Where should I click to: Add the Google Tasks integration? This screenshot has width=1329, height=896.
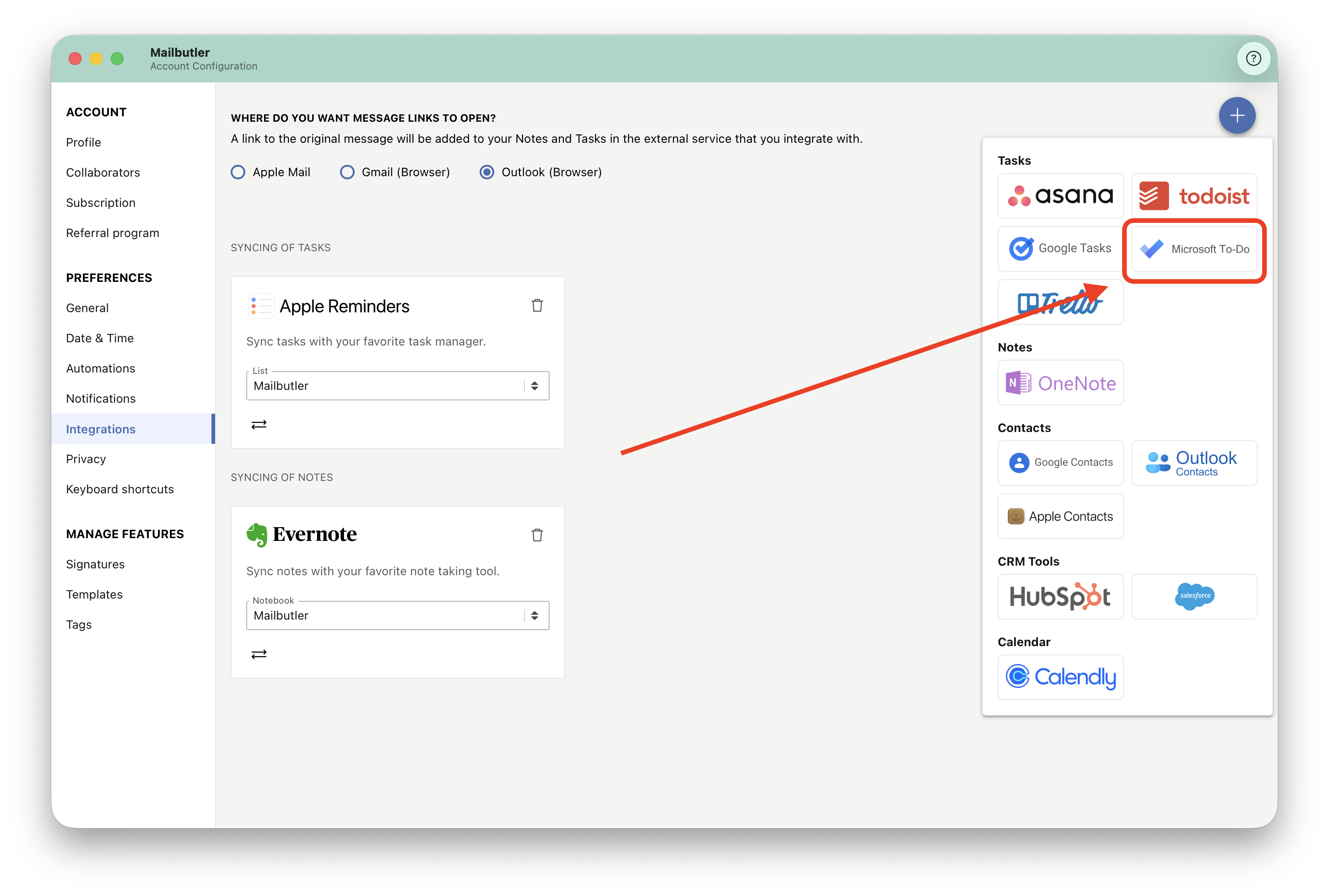pos(1060,248)
